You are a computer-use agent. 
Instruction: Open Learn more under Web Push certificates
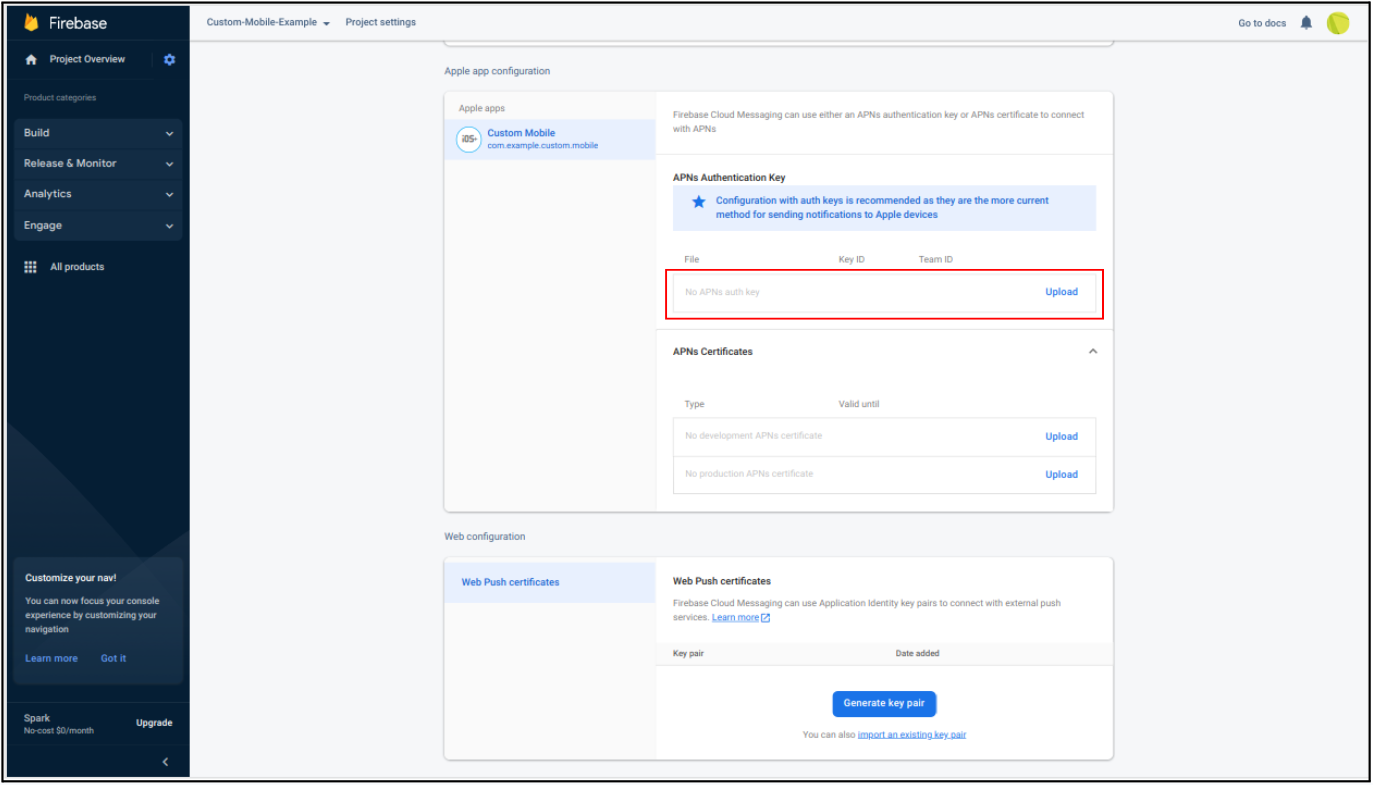735,618
